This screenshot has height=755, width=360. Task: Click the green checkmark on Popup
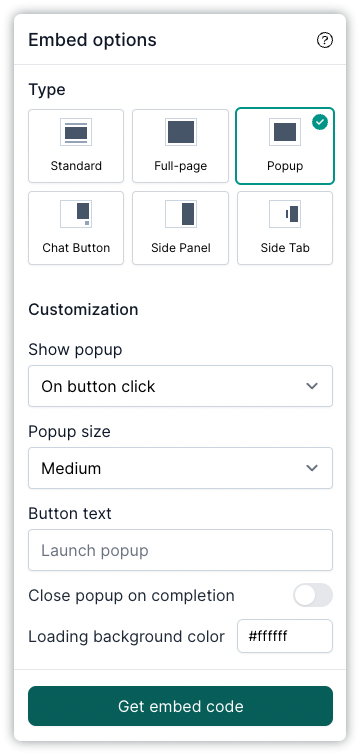tap(320, 122)
